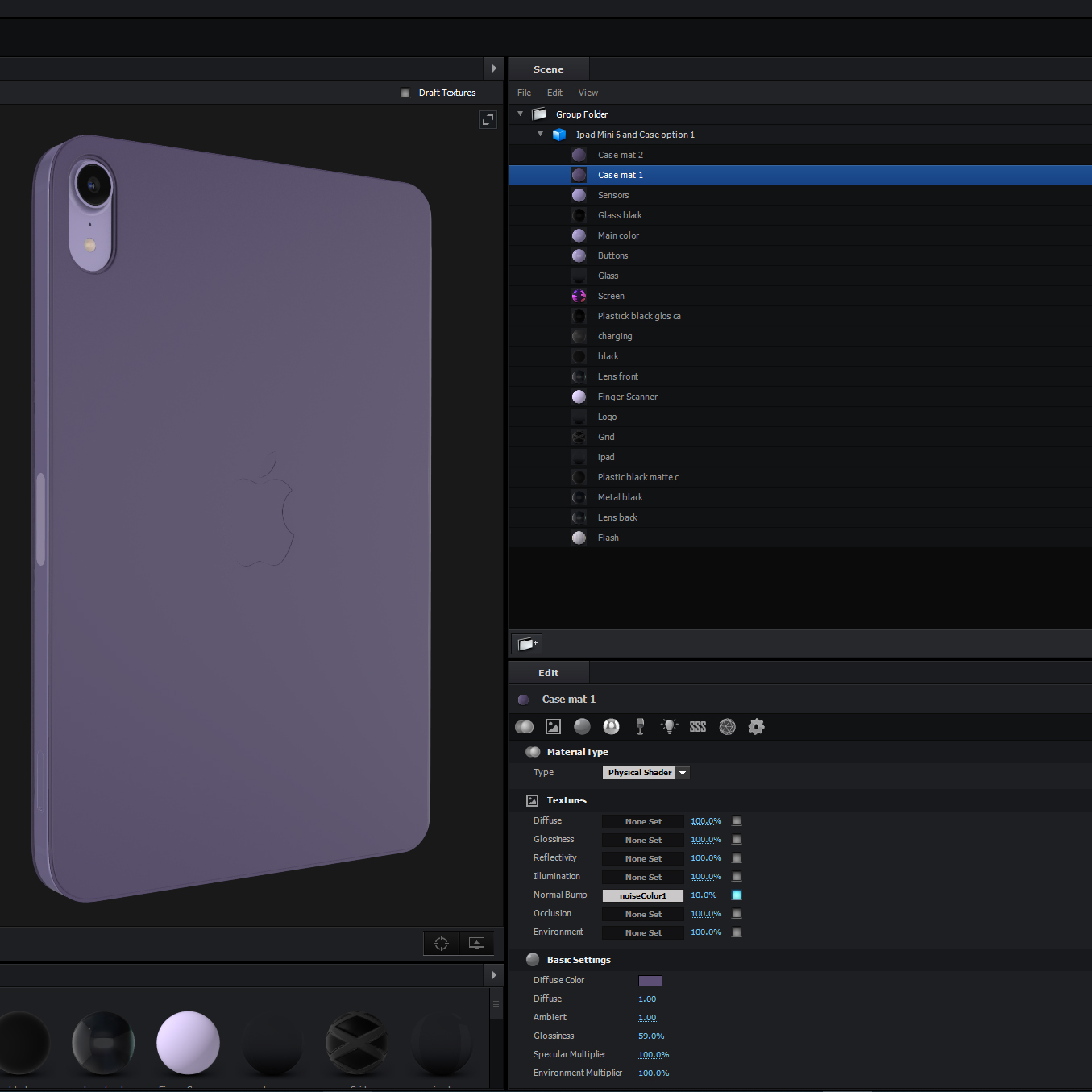The height and width of the screenshot is (1092, 1092).
Task: Click the Flash material sphere icon
Action: pos(579,538)
